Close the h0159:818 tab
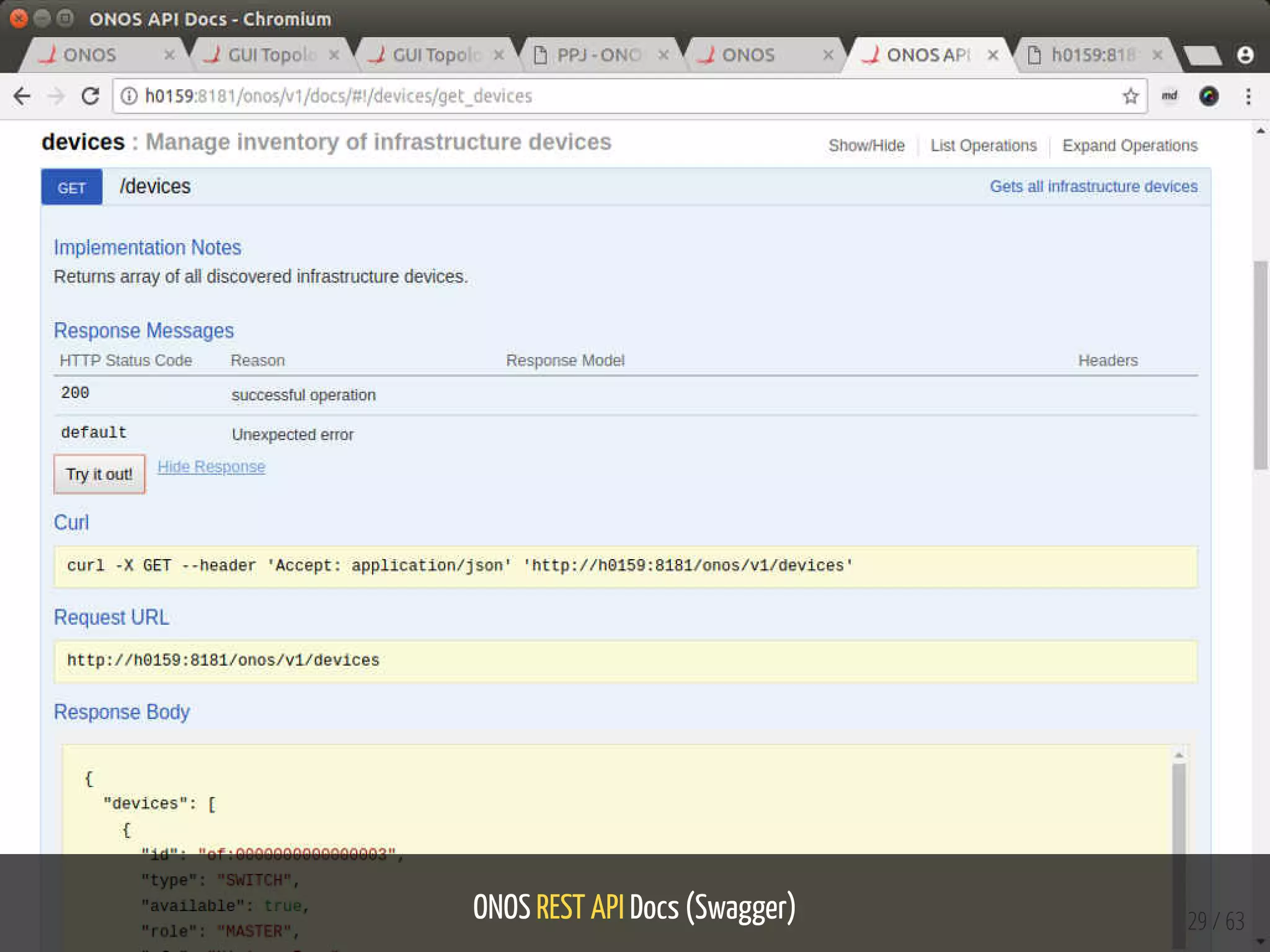 1157,55
